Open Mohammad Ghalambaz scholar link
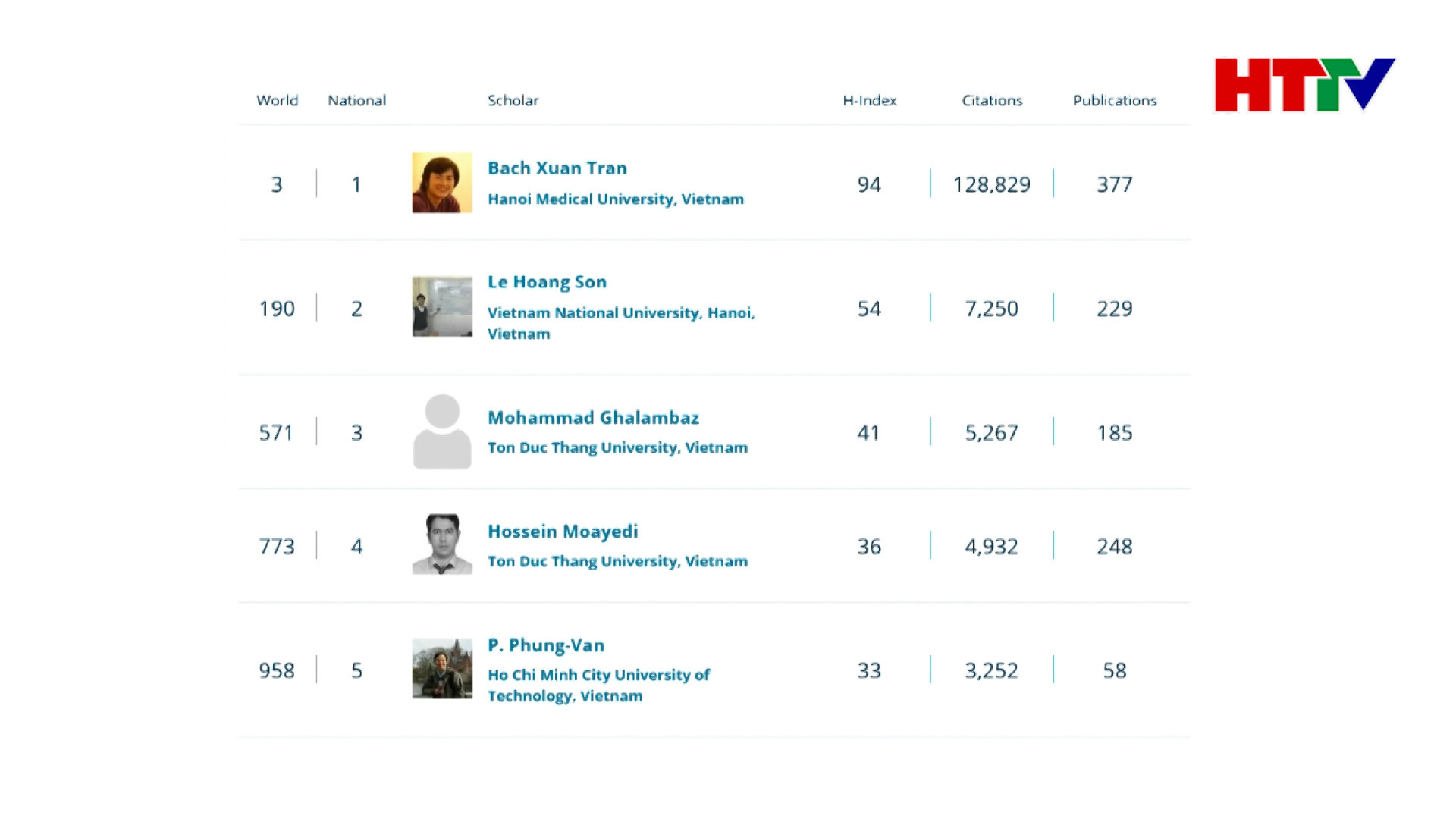This screenshot has height=819, width=1456. click(593, 418)
